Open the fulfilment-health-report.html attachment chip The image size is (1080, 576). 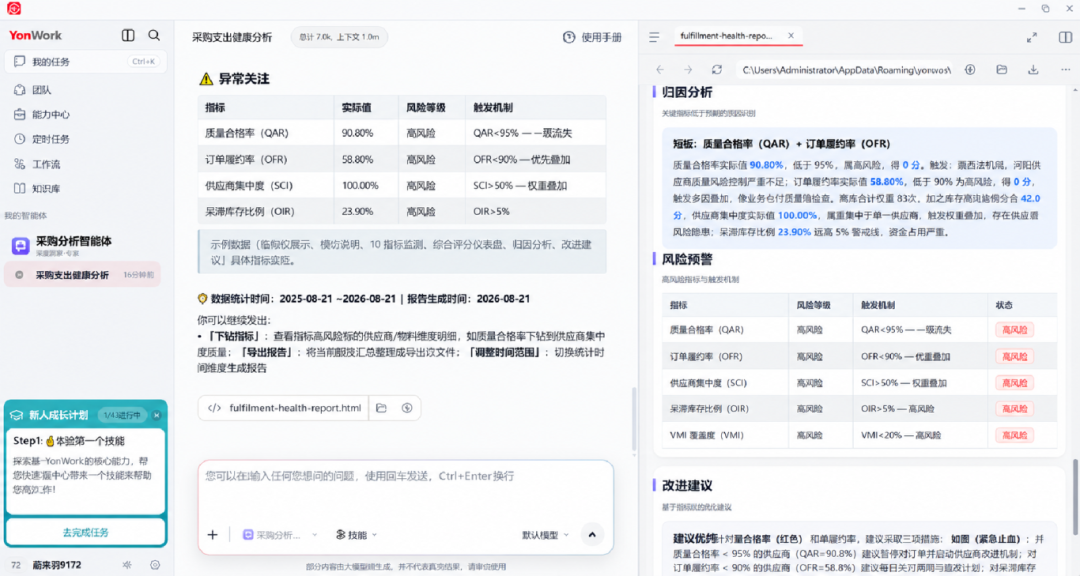tap(284, 408)
